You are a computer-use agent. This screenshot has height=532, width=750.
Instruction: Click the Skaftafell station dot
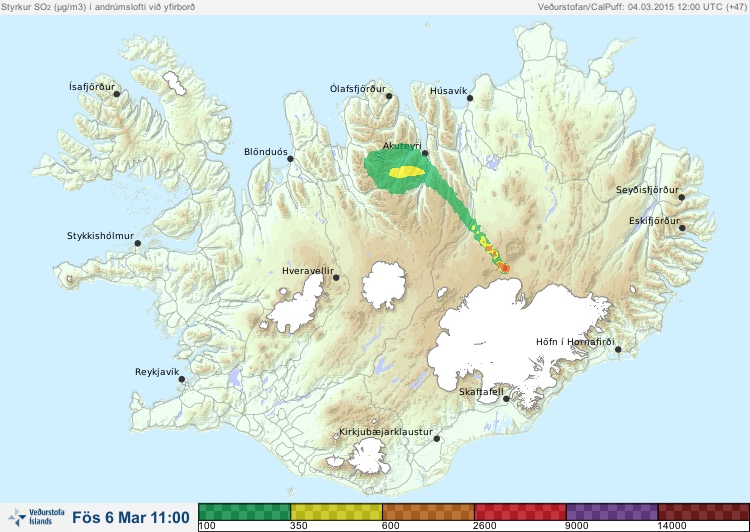click(506, 399)
